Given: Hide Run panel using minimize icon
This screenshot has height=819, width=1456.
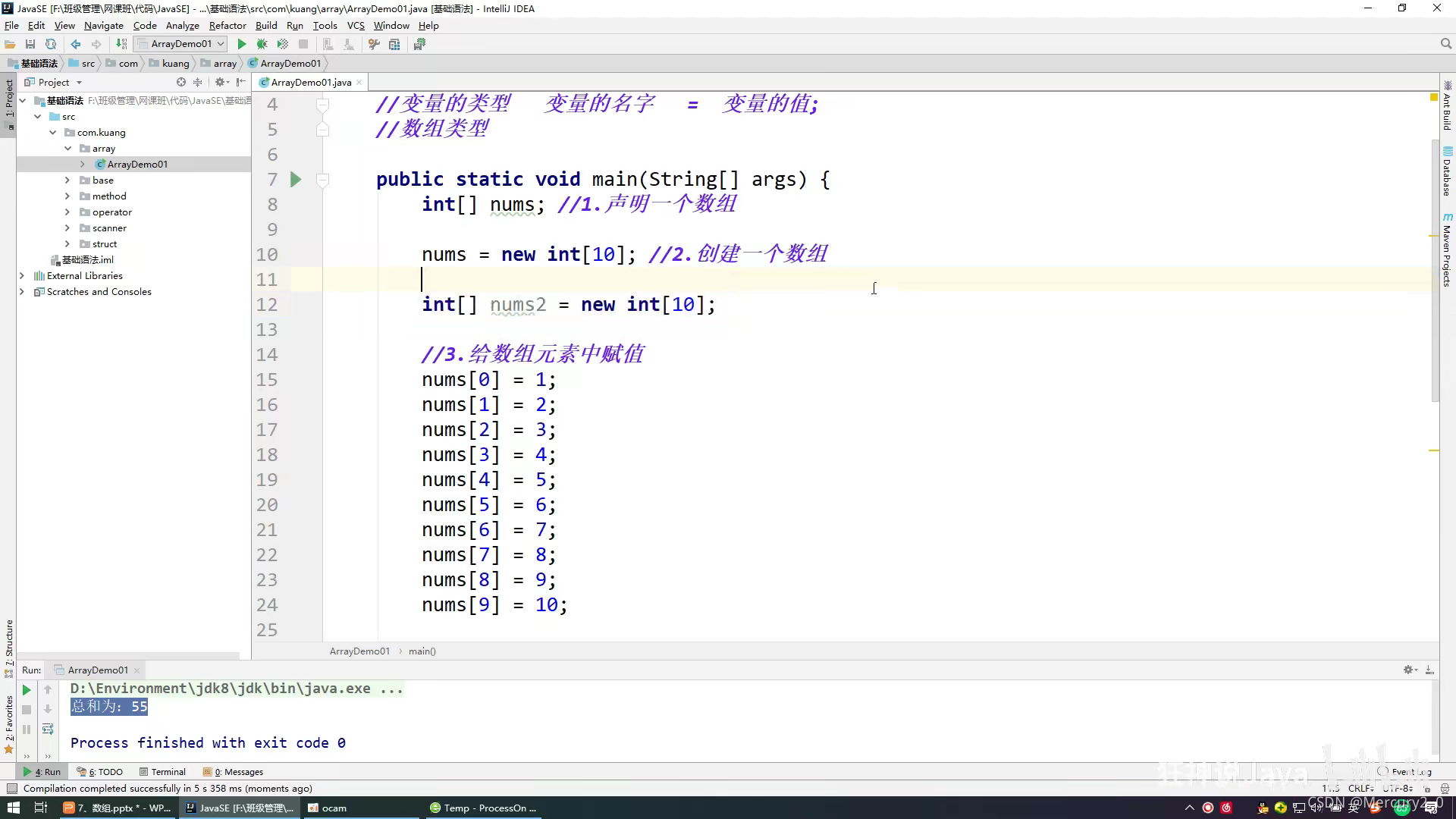Looking at the screenshot, I should 1429,670.
